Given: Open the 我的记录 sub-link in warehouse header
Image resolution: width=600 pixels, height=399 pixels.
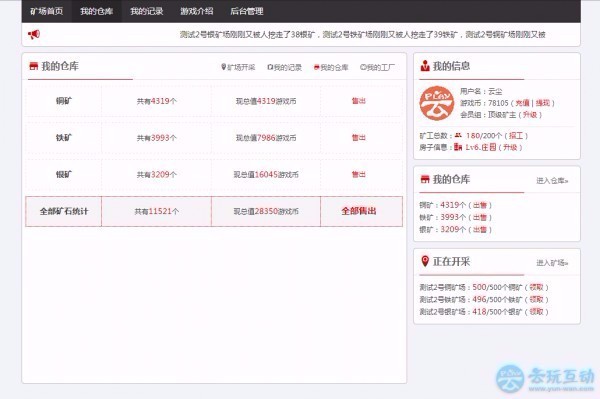Looking at the screenshot, I should (x=284, y=67).
